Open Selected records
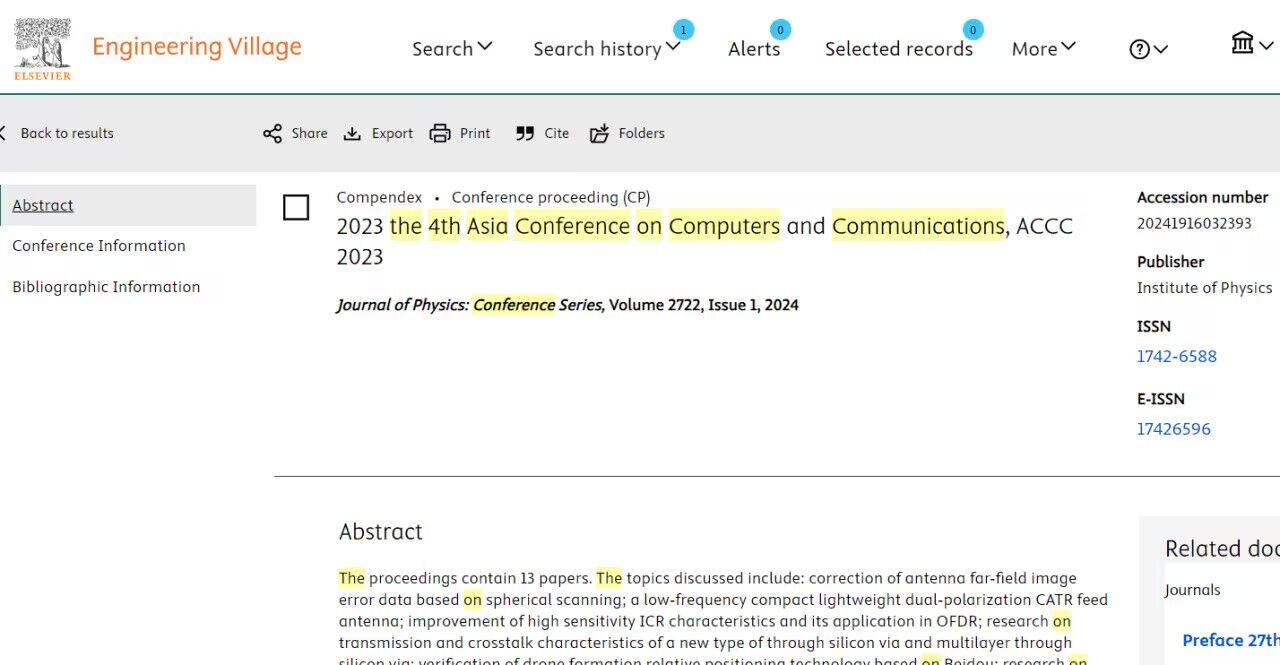 click(899, 48)
